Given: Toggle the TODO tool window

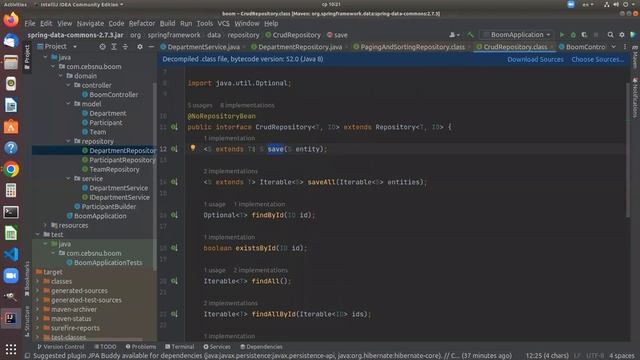Looking at the screenshot, I should [x=105, y=347].
